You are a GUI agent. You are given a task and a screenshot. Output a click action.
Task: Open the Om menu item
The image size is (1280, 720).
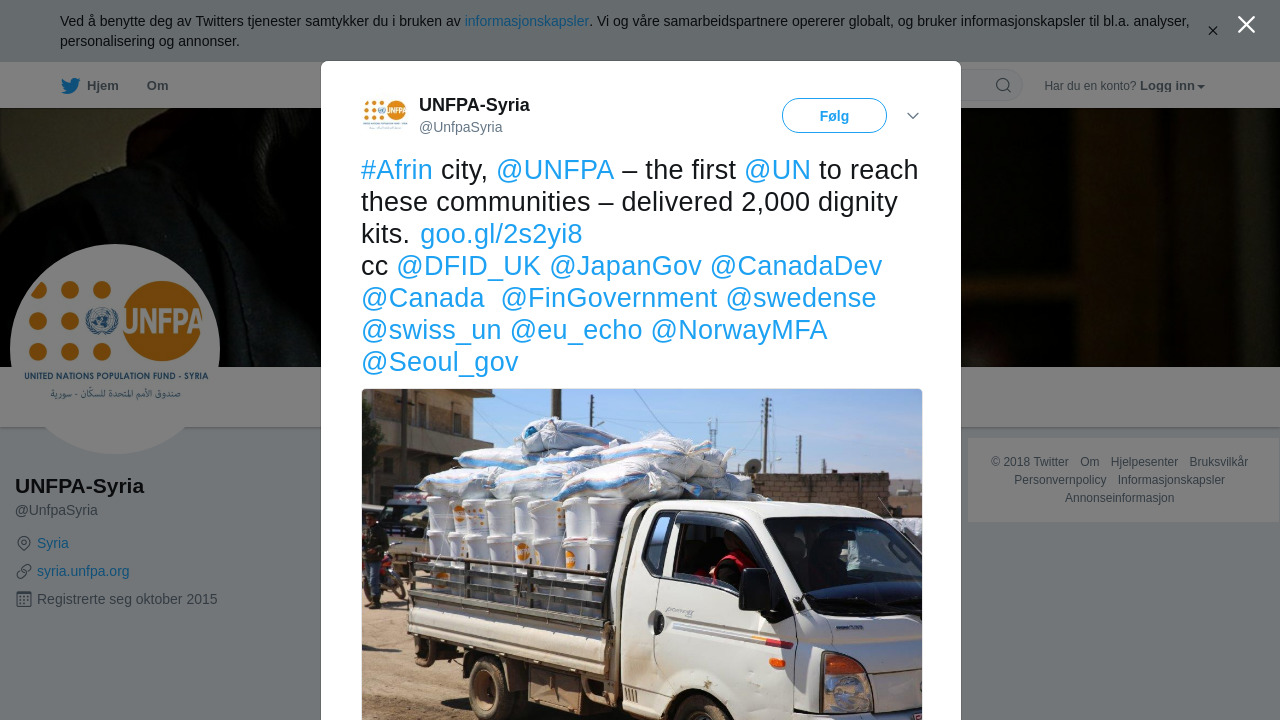tap(158, 86)
